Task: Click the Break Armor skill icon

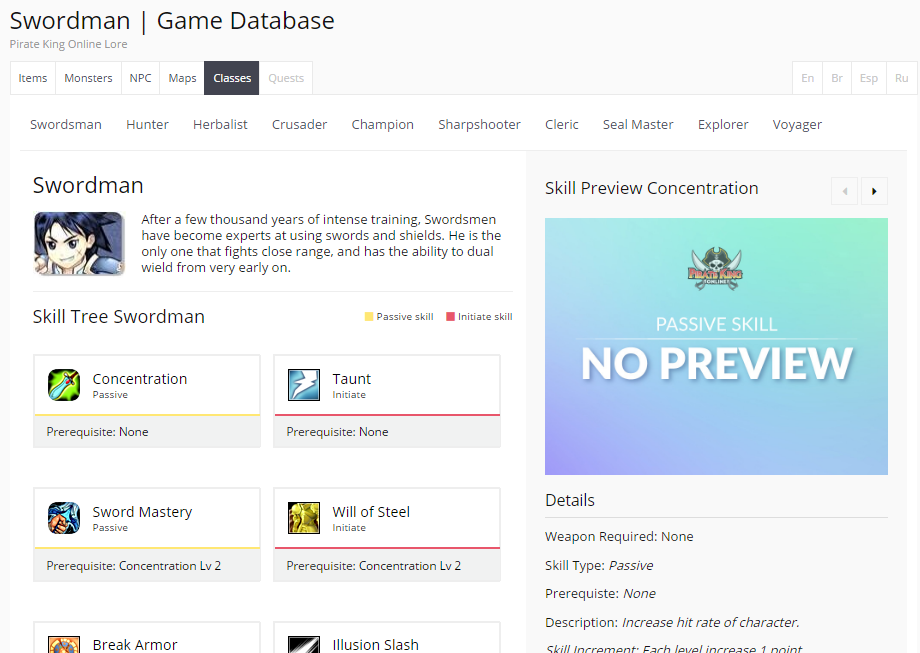Action: pyautogui.click(x=64, y=644)
